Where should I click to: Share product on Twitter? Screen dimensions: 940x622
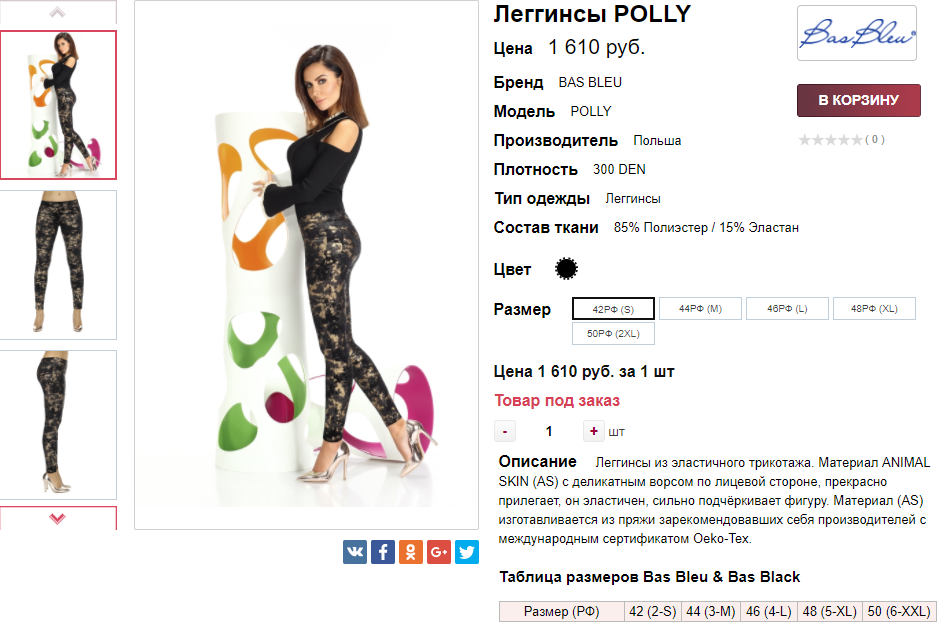[467, 552]
